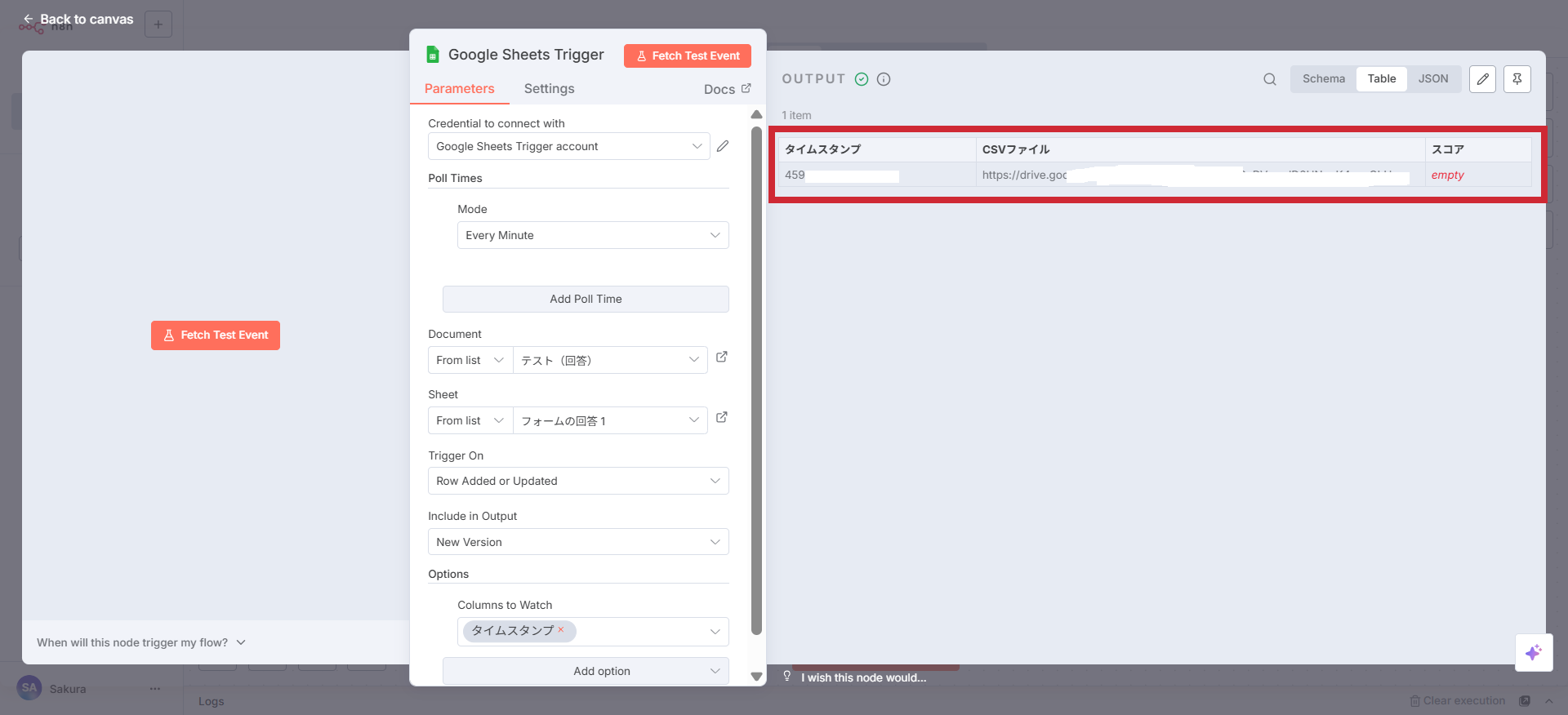The image size is (1568, 715).
Task: Open the sheet external link icon
Action: click(x=722, y=418)
